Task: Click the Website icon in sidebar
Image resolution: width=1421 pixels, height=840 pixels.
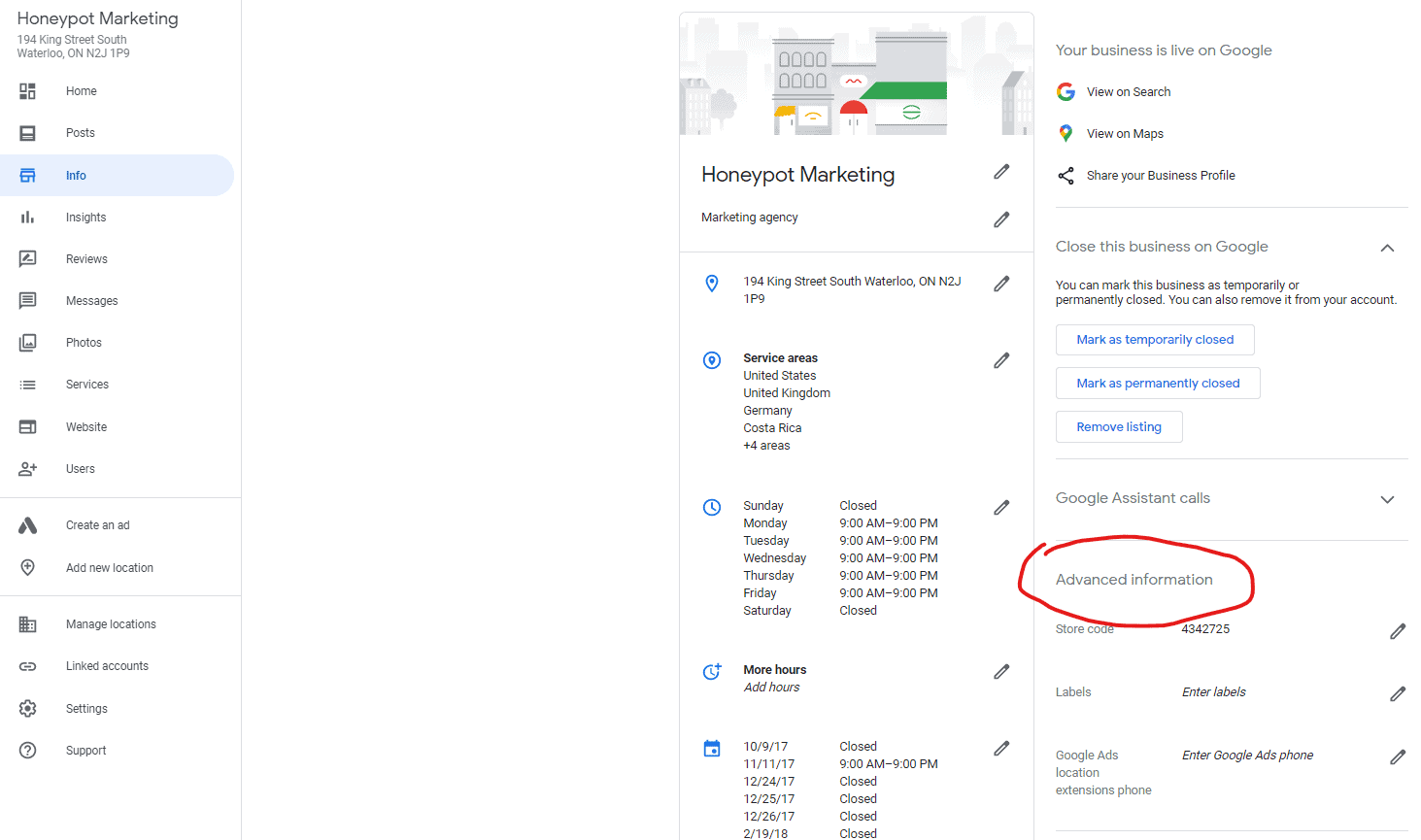Action: click(x=27, y=427)
